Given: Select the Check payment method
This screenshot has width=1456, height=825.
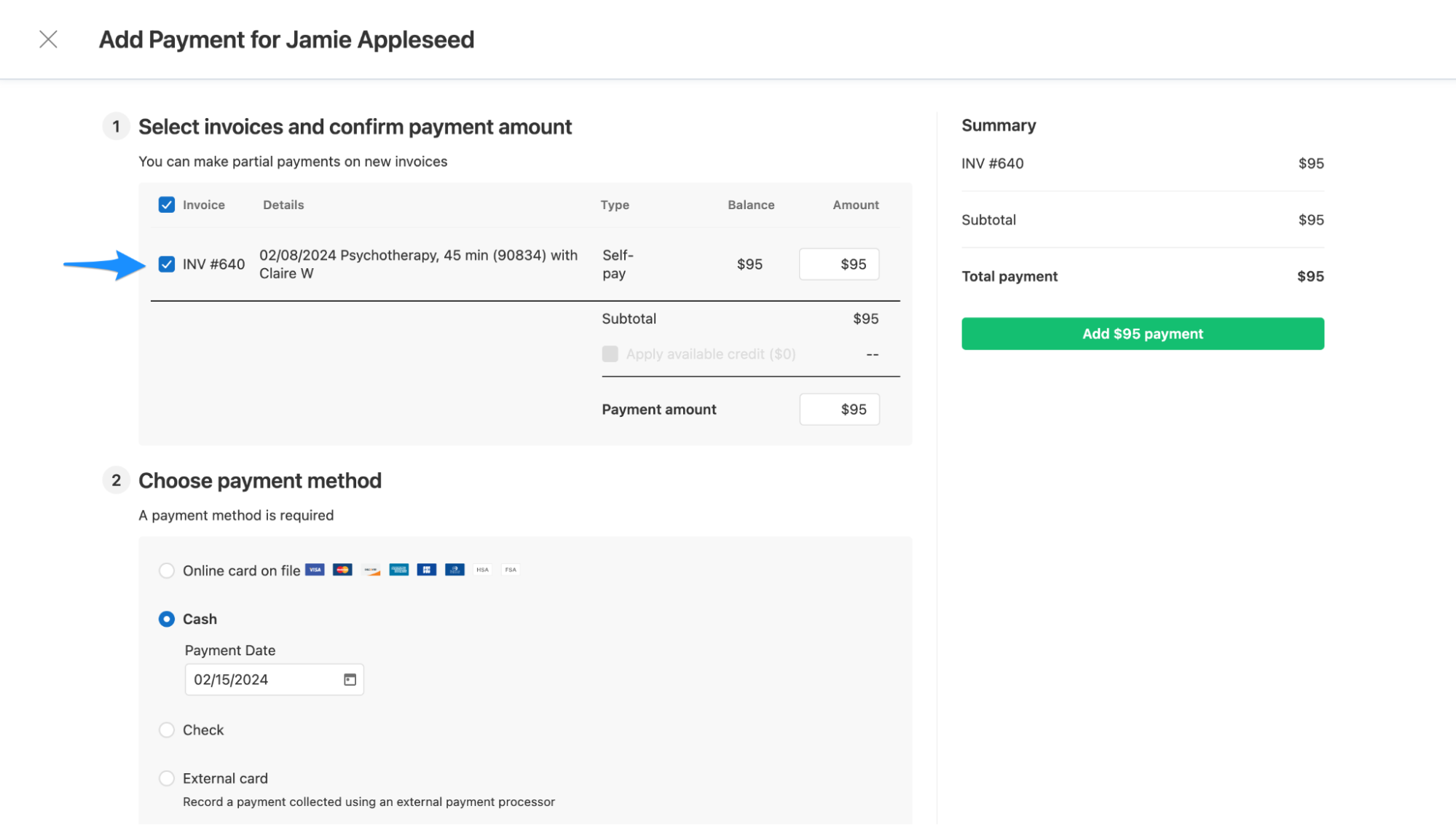Looking at the screenshot, I should point(167,730).
